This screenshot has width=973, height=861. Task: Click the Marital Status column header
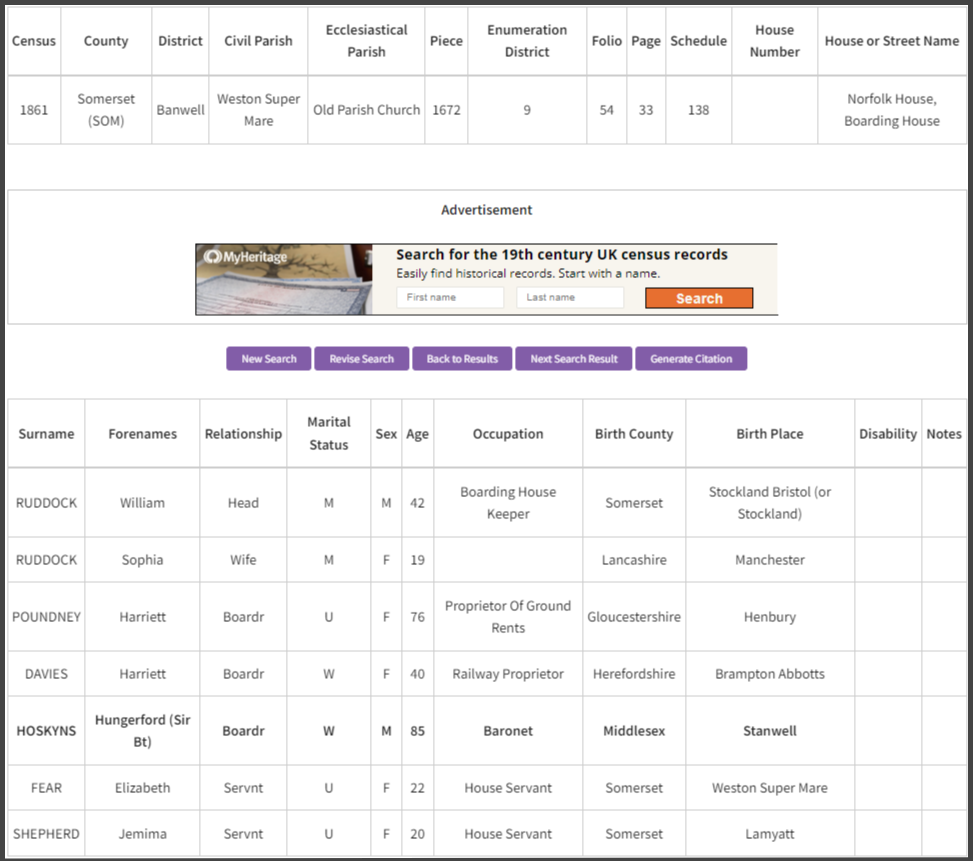[329, 433]
